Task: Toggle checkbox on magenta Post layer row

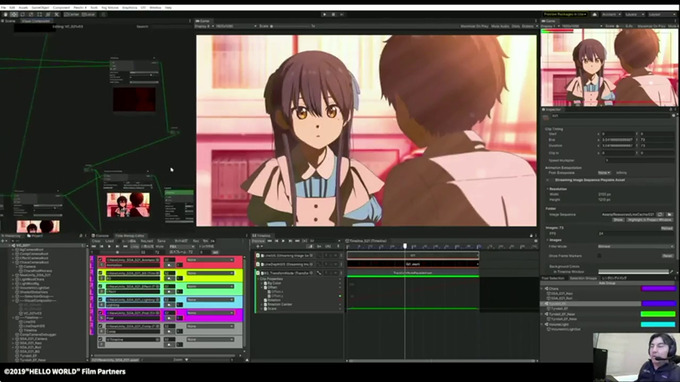Action: tap(101, 313)
